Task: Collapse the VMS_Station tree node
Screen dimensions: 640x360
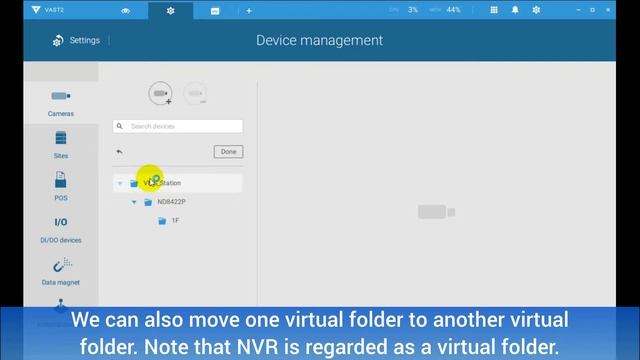Action: [x=120, y=183]
